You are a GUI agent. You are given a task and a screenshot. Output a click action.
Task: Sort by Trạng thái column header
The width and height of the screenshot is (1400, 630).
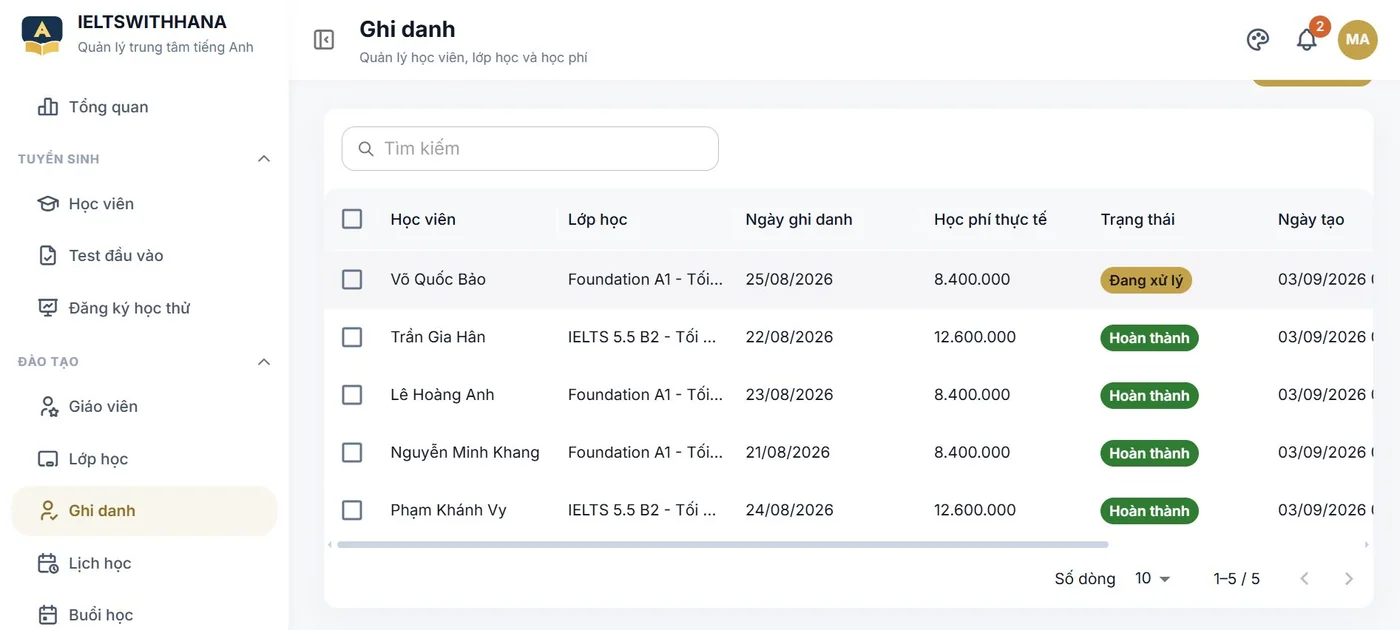pyautogui.click(x=1138, y=220)
